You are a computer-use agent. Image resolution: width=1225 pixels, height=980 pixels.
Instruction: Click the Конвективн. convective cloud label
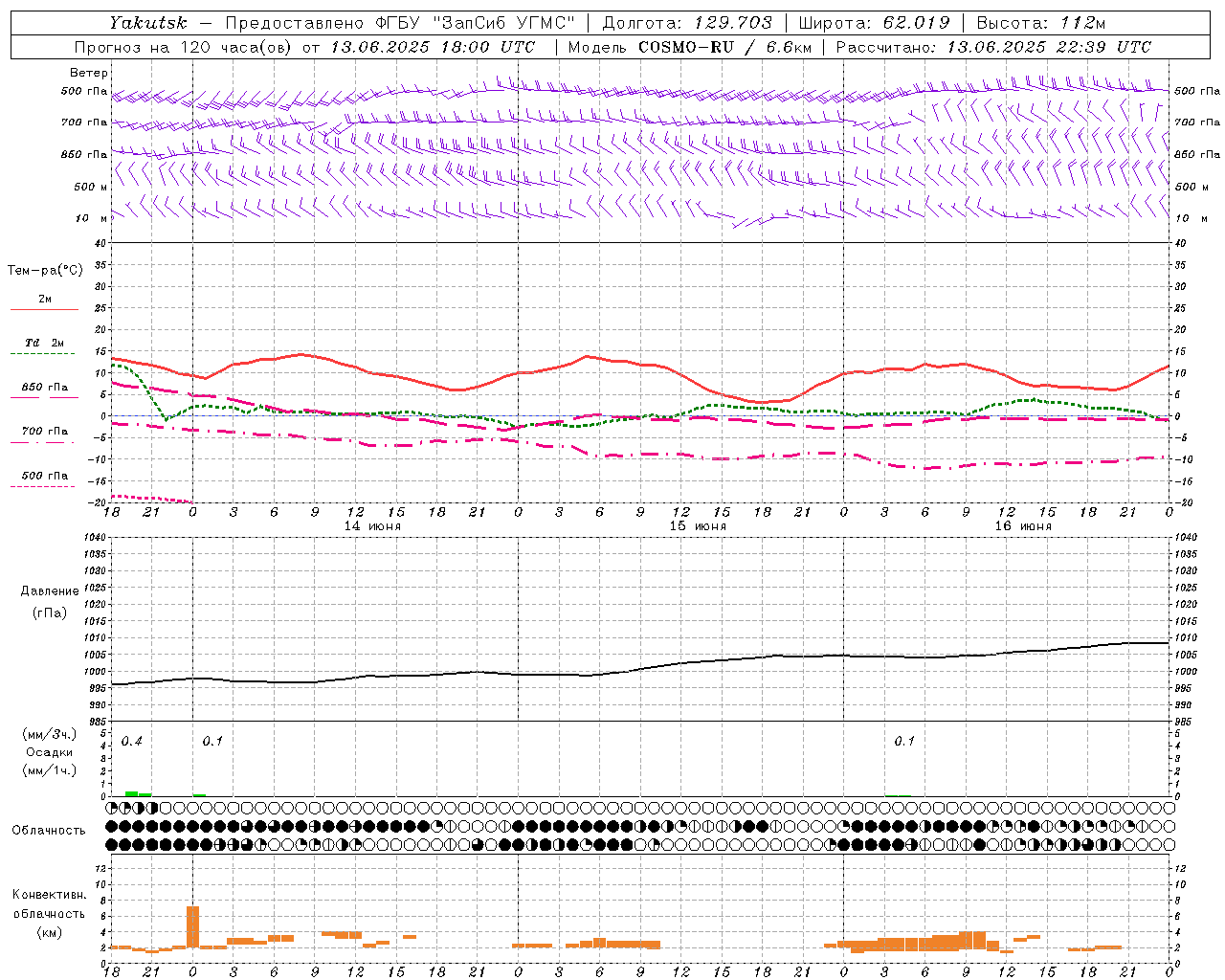tap(49, 895)
